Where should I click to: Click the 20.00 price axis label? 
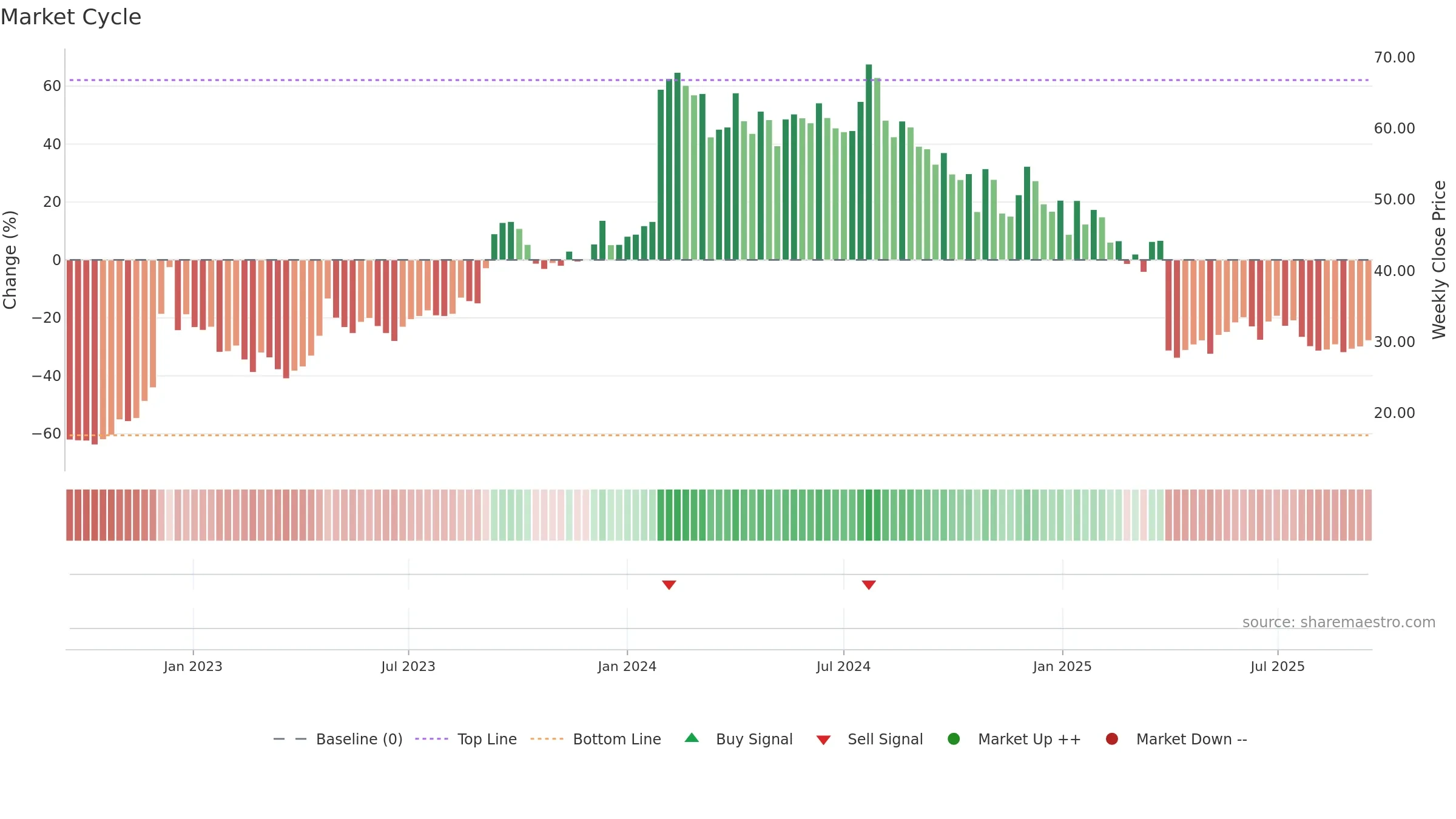click(x=1395, y=413)
